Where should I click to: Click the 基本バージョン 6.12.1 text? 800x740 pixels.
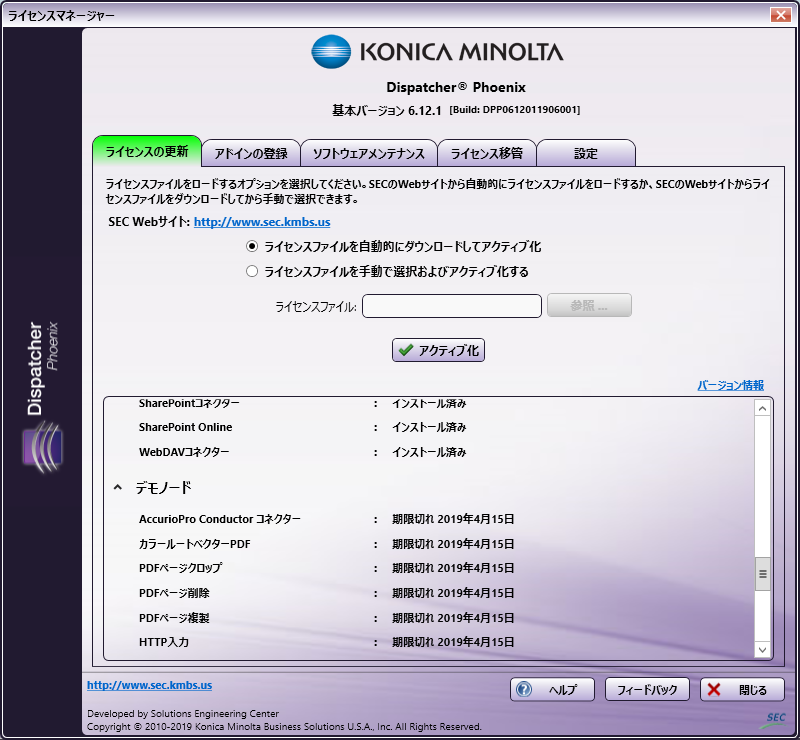386,110
